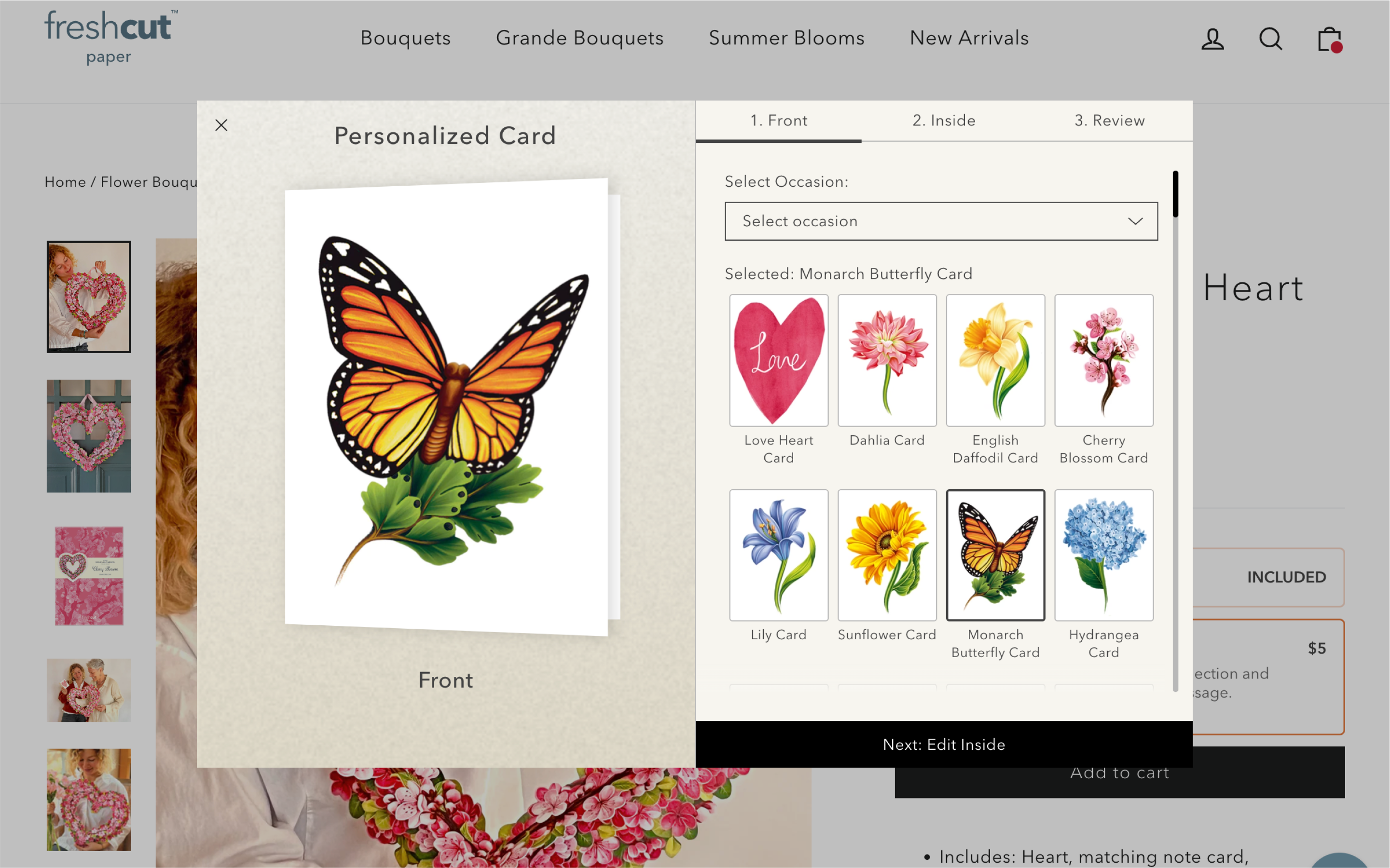Click the search icon in navbar

[x=1270, y=39]
